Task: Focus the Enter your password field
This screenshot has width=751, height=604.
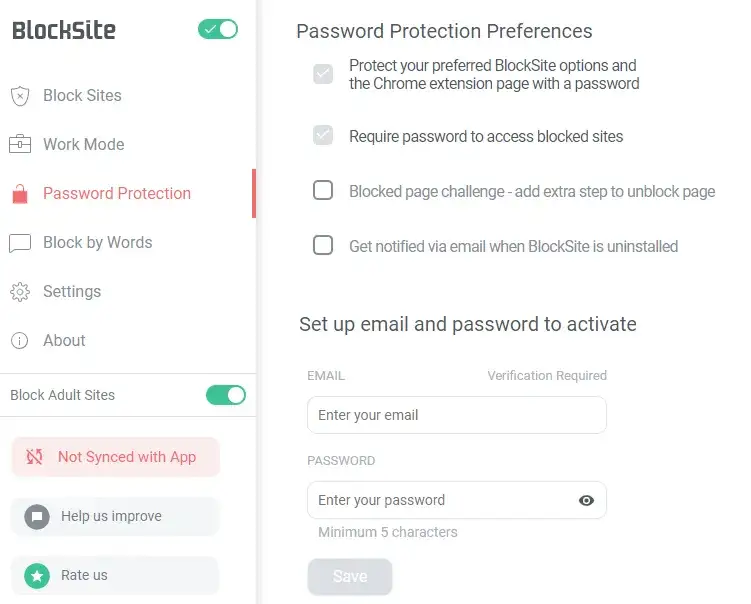Action: (x=440, y=500)
